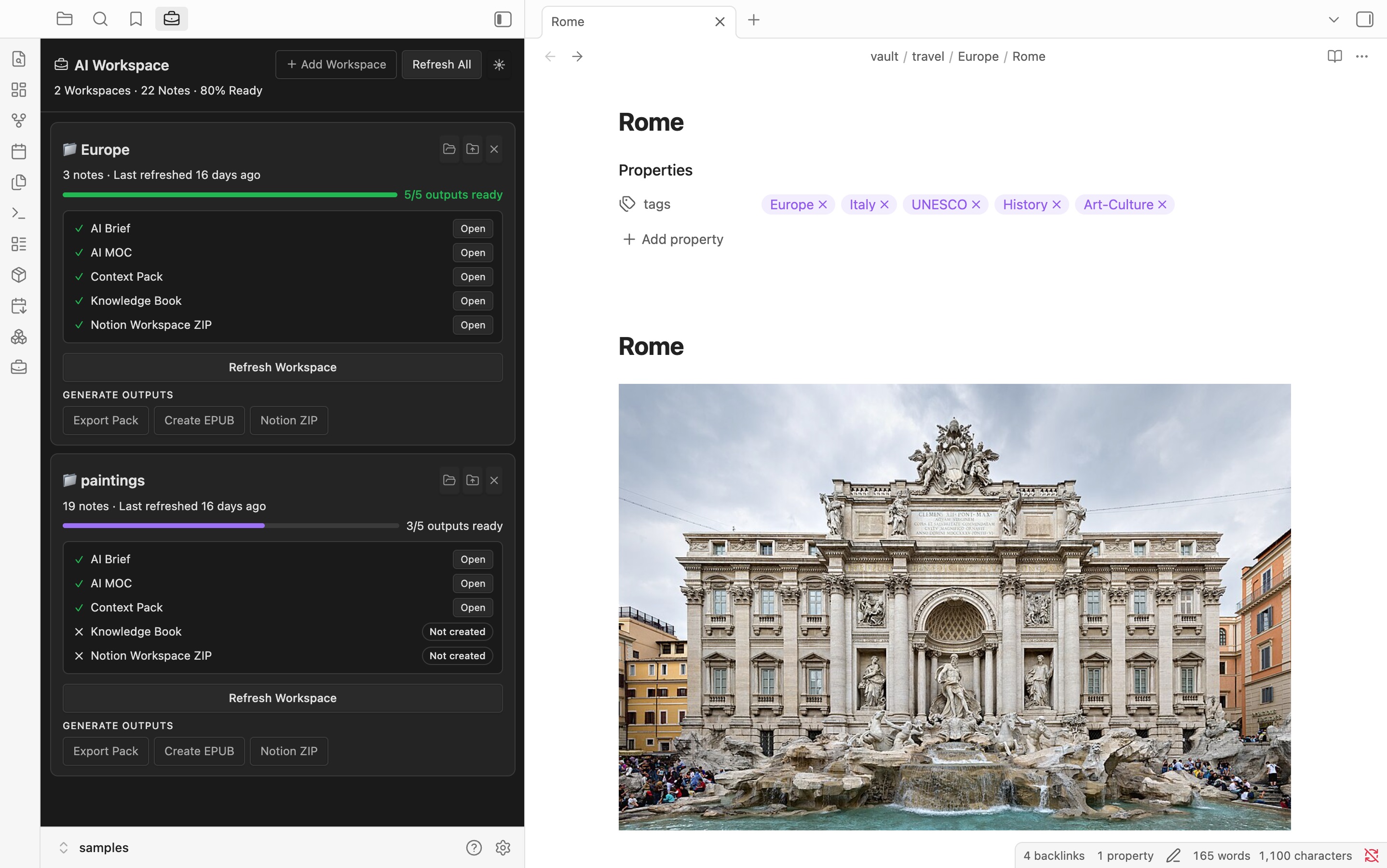The height and width of the screenshot is (868, 1387).
Task: Open Europe Knowledge Book output
Action: [473, 301]
